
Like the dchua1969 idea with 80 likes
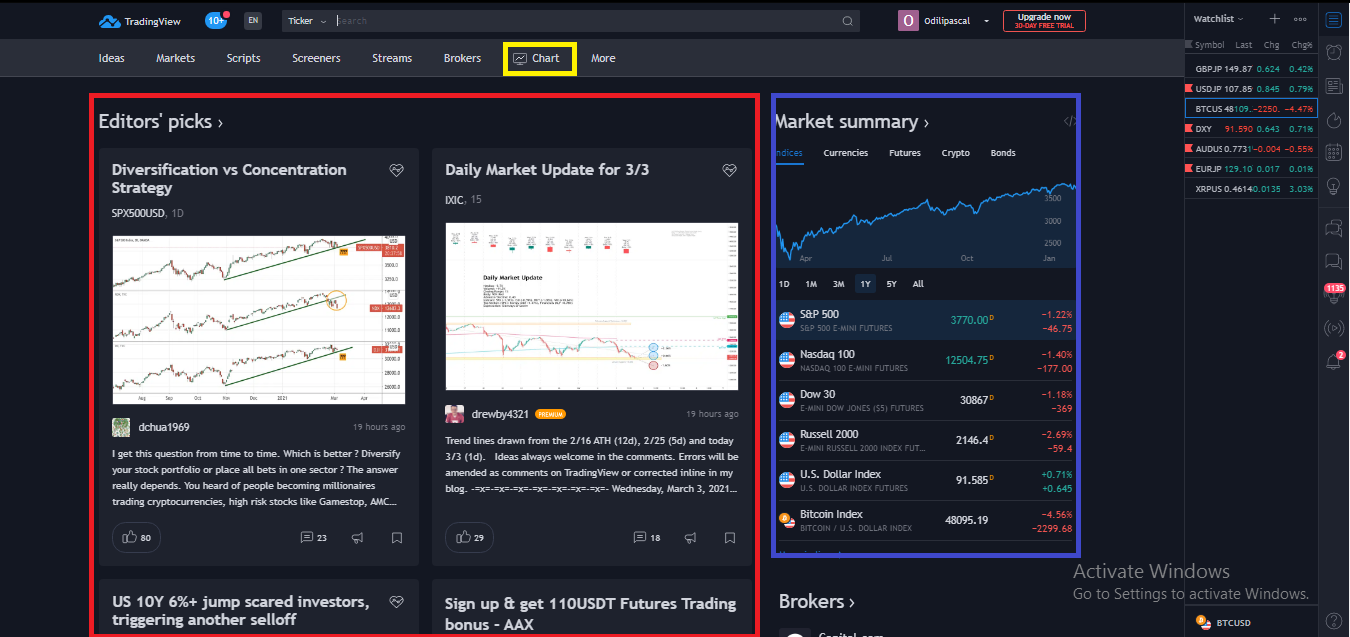click(136, 537)
